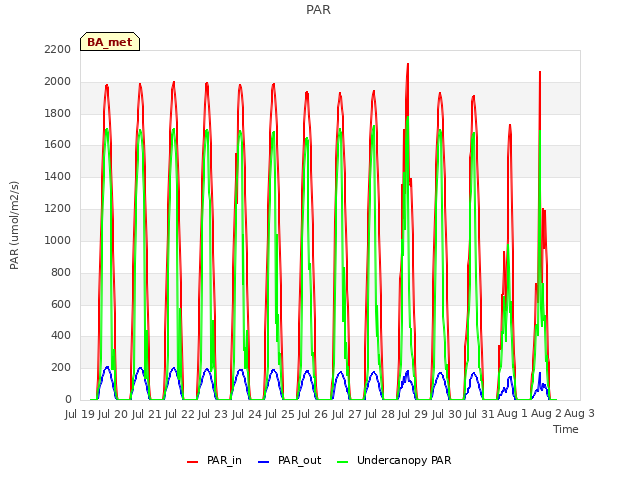Click the PAR chart title

coord(318,9)
